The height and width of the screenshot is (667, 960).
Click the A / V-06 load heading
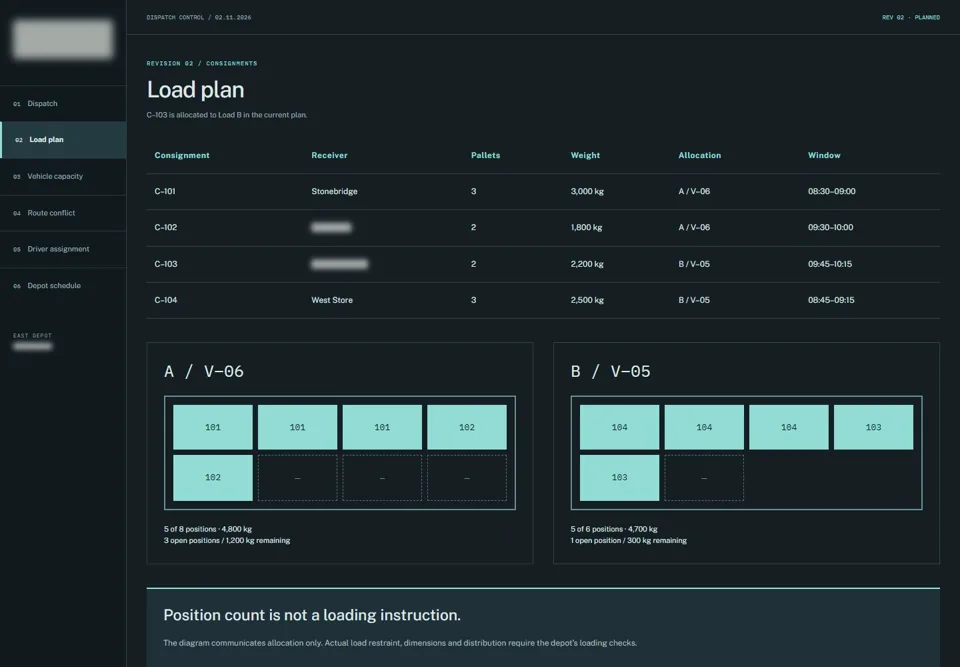pyautogui.click(x=204, y=371)
